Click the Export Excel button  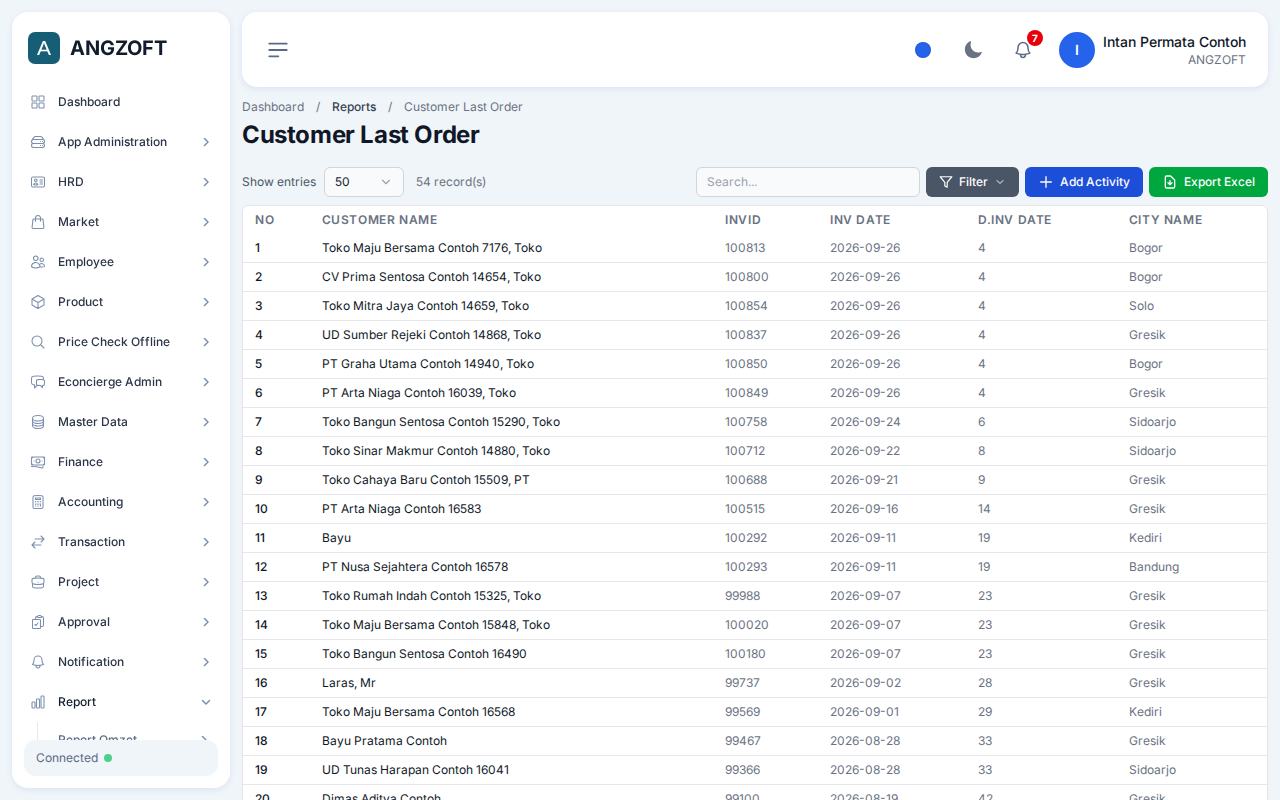pos(1208,182)
